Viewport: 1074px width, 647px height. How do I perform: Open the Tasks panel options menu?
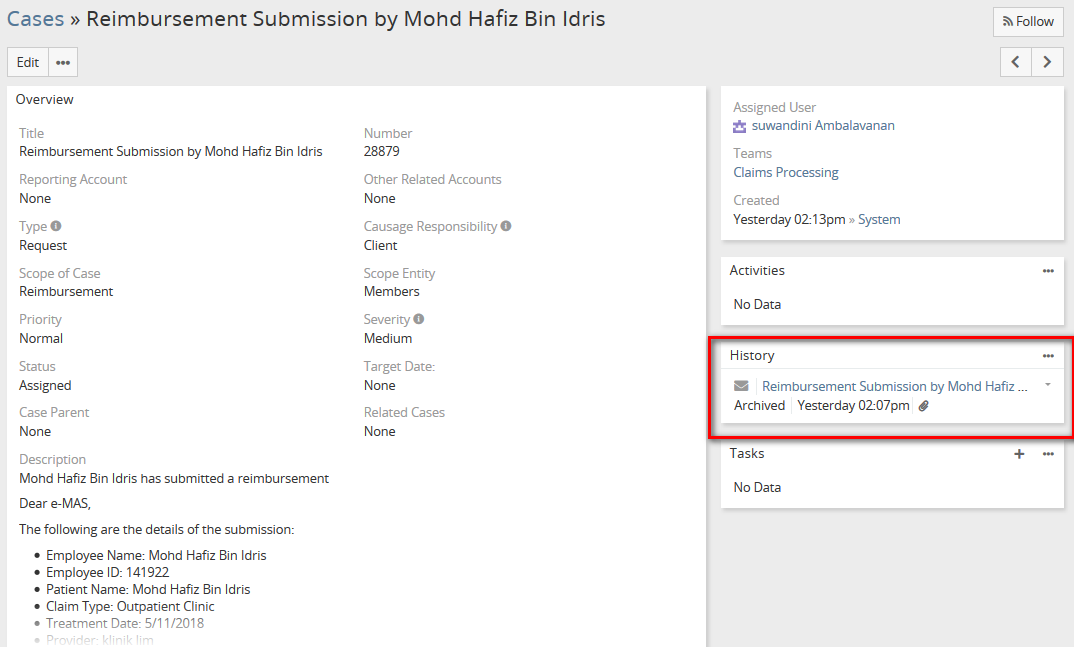(x=1048, y=454)
